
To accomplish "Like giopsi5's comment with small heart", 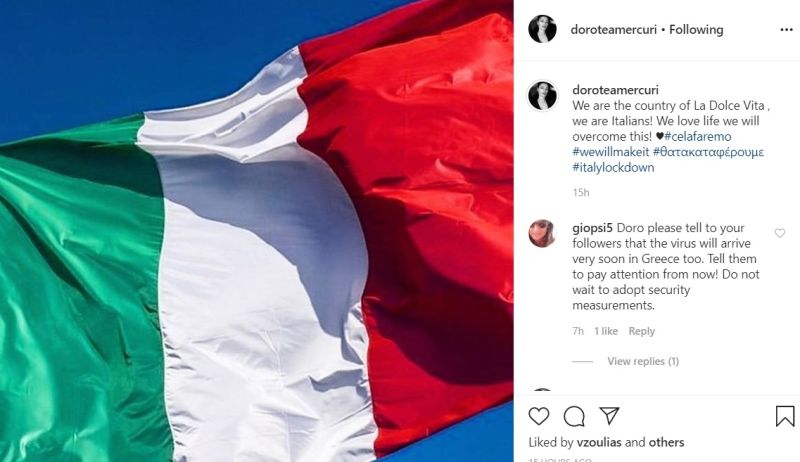I will tap(780, 233).
